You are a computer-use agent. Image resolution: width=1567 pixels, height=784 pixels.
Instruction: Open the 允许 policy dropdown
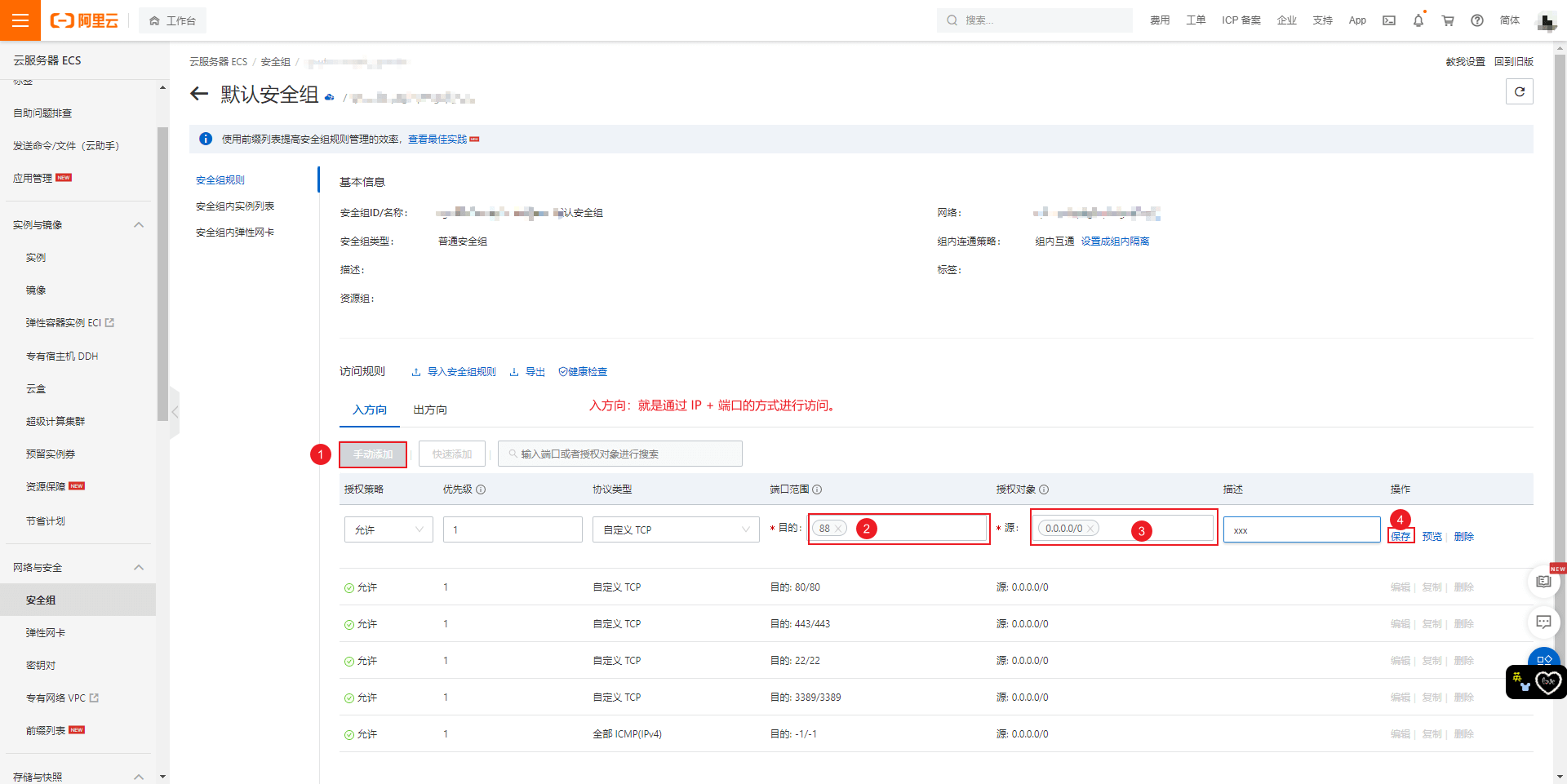click(x=388, y=529)
